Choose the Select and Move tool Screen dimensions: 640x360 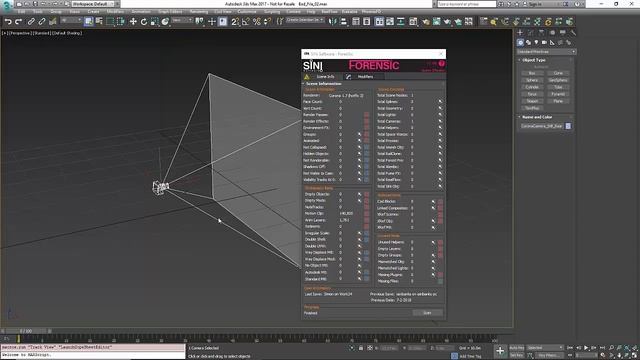click(133, 22)
